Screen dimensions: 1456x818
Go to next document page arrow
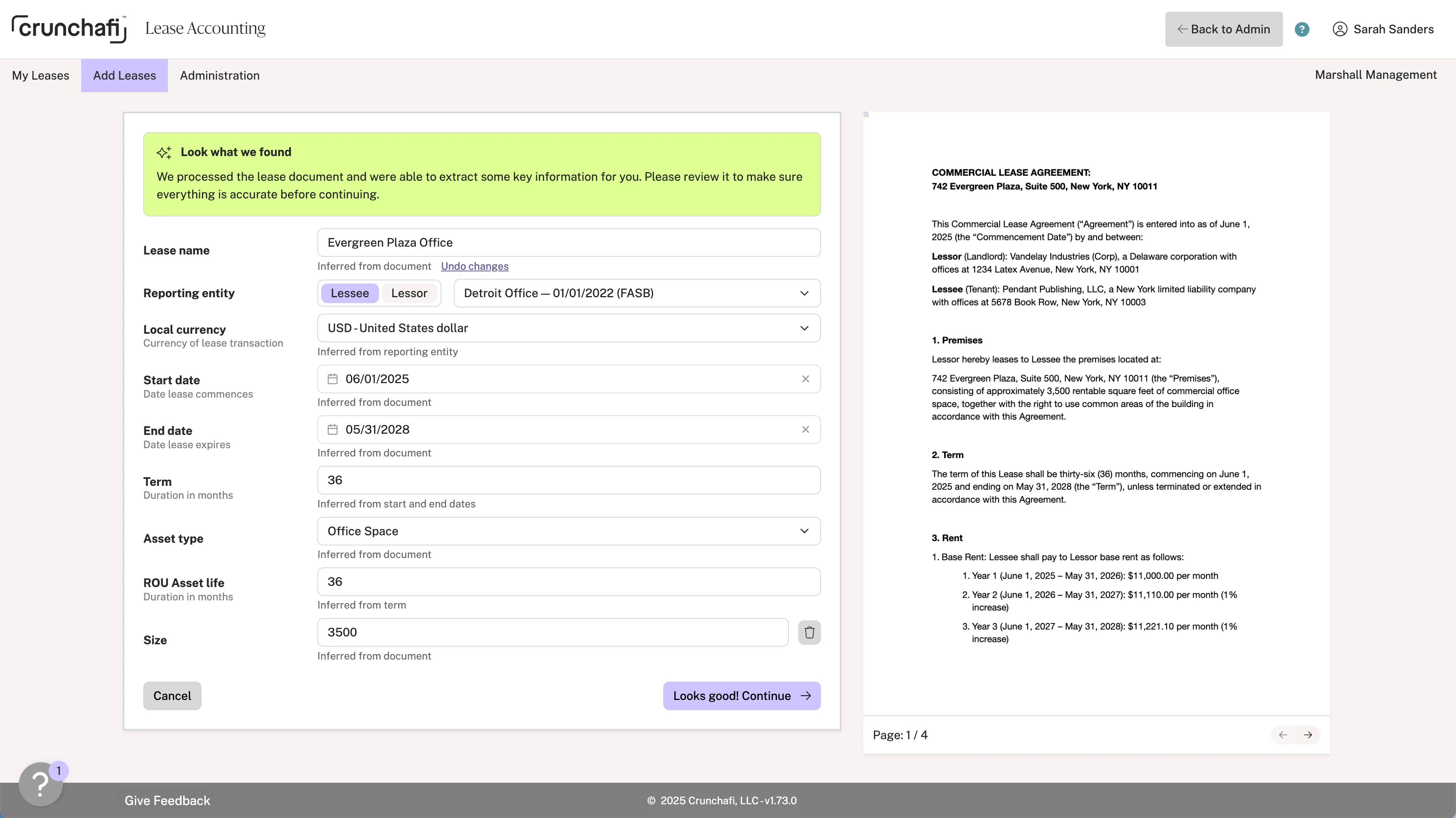1307,735
